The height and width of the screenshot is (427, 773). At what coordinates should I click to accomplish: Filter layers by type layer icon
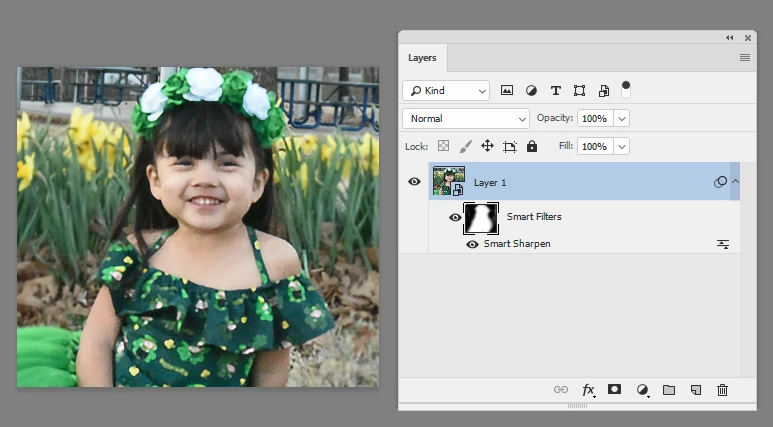pyautogui.click(x=556, y=90)
